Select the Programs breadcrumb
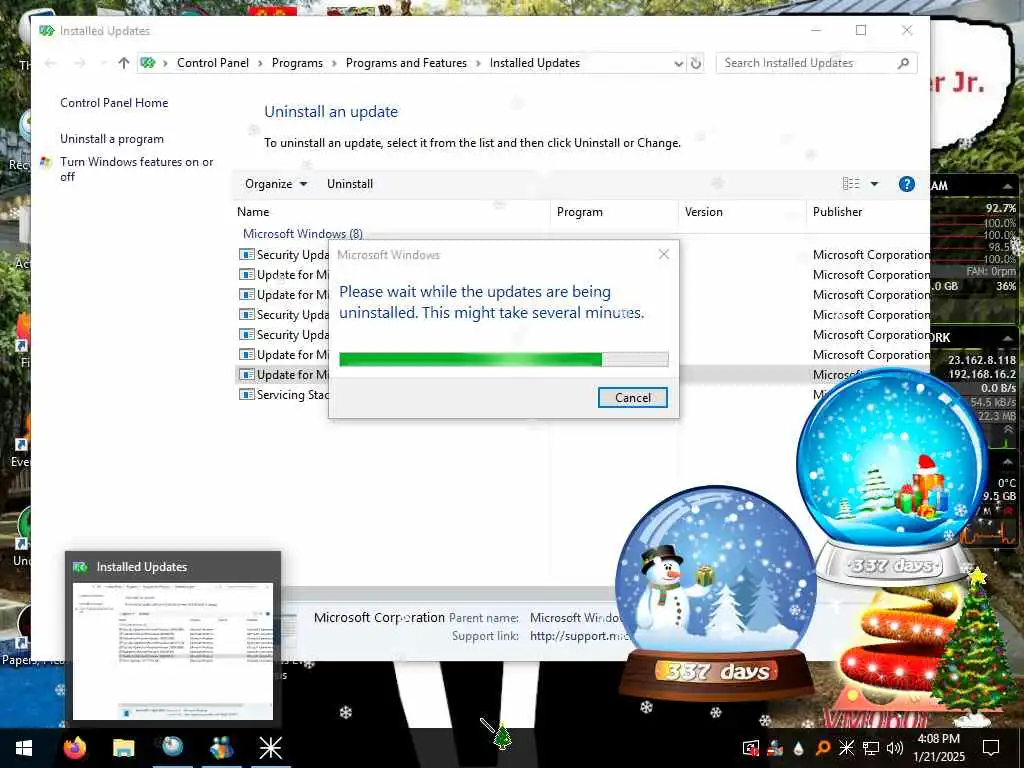The image size is (1024, 768). click(297, 63)
